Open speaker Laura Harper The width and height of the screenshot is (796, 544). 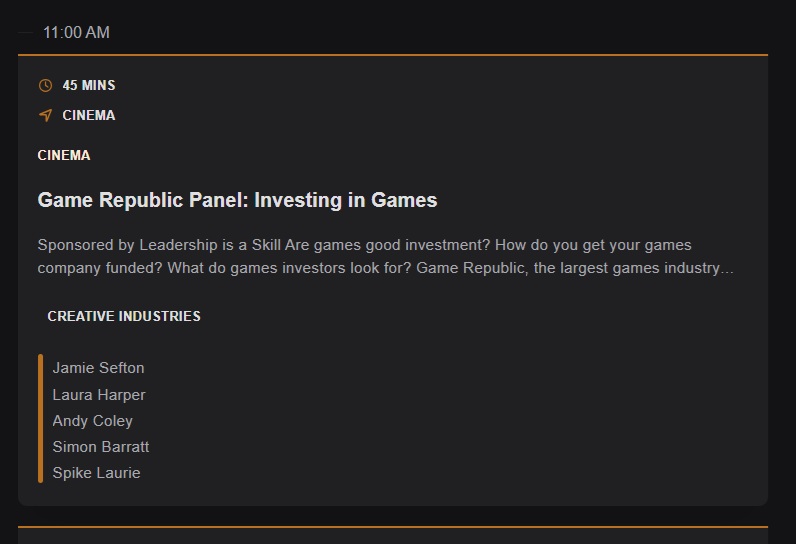pyautogui.click(x=99, y=395)
